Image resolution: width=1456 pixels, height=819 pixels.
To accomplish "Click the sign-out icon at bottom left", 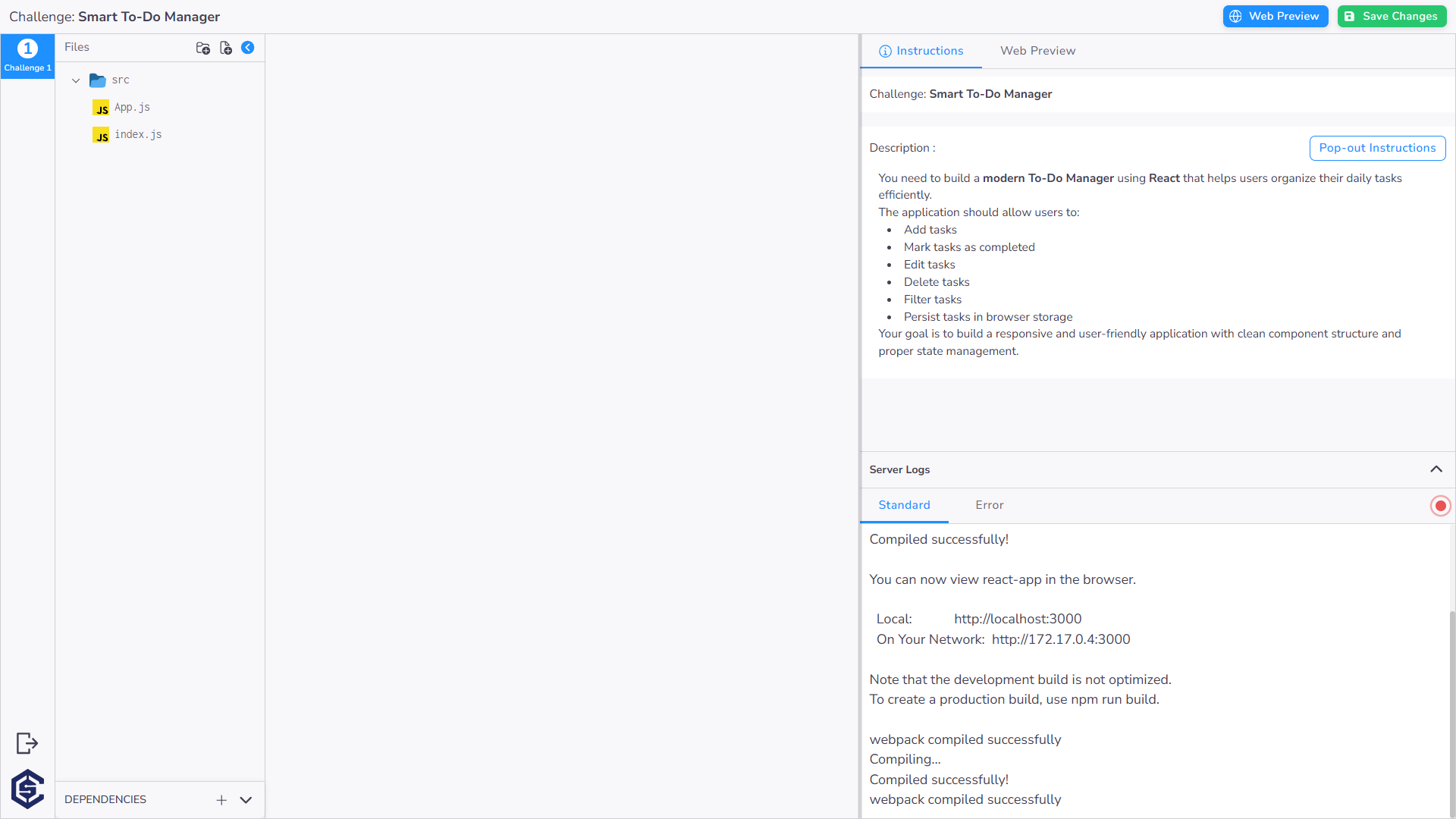I will pyautogui.click(x=26, y=743).
